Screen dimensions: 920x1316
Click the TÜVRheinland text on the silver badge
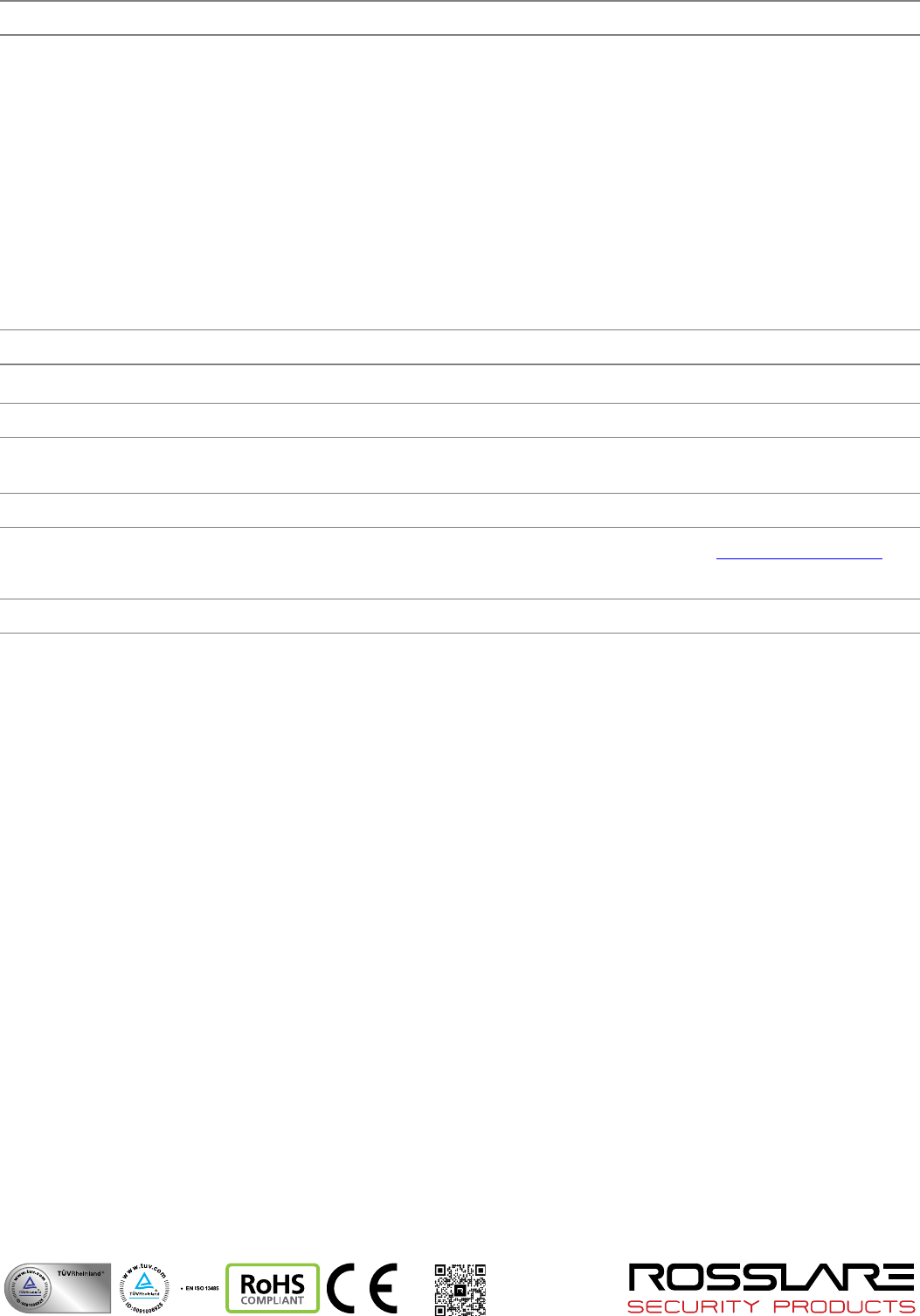tap(80, 1273)
